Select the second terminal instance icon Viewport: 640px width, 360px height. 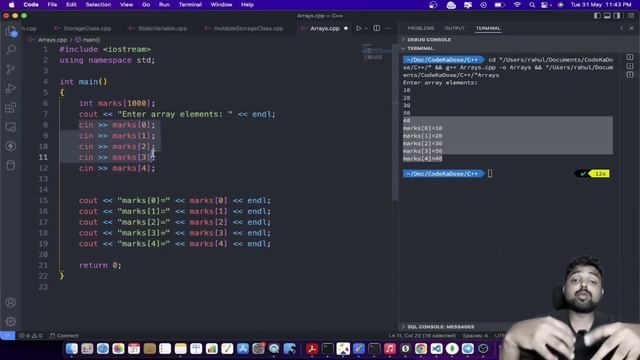click(x=630, y=66)
